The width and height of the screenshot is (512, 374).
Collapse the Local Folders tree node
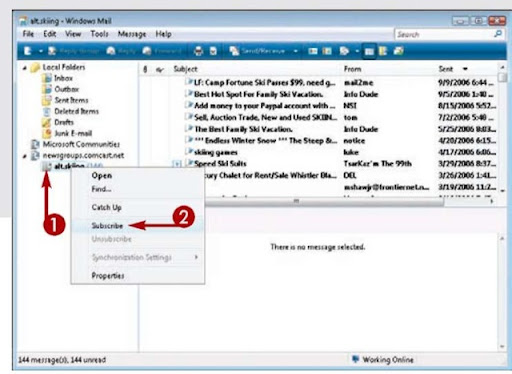pos(25,68)
